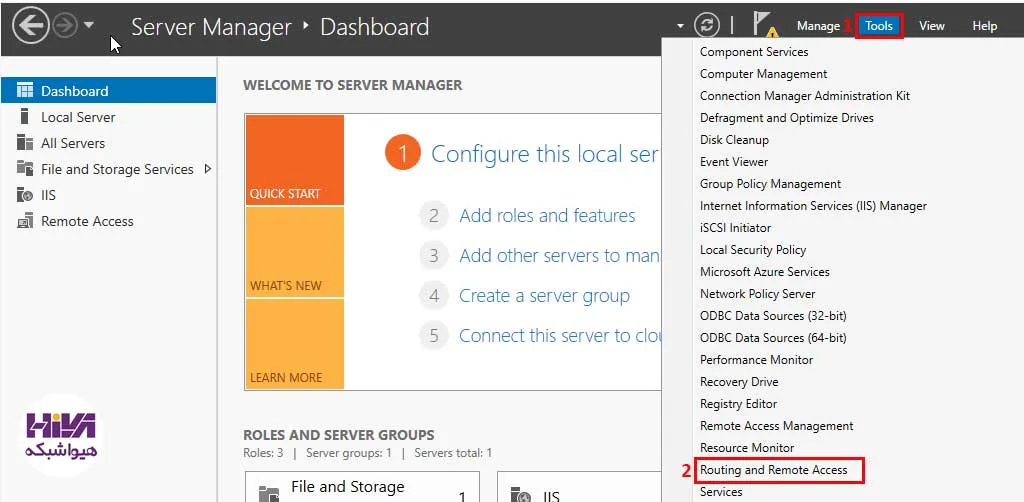This screenshot has height=502, width=1024.
Task: Click the QUICK START tile
Action: (295, 160)
